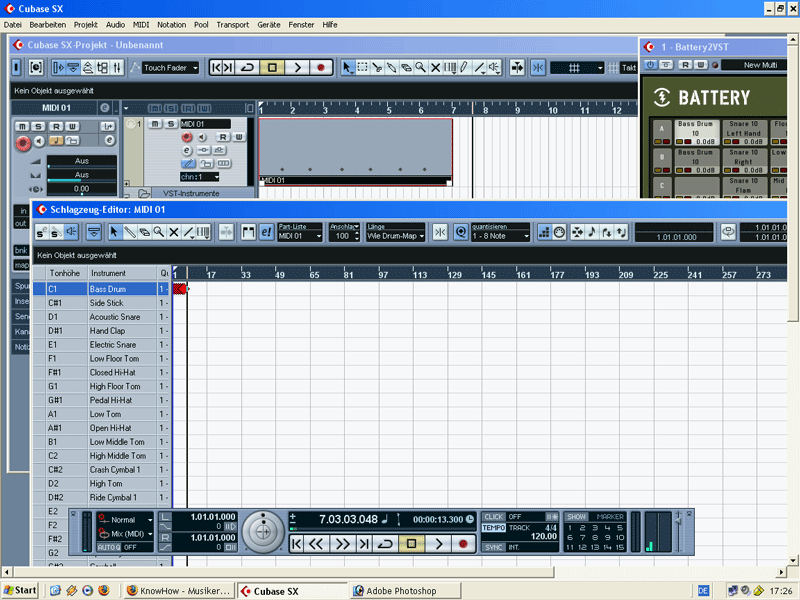
Task: Click the SHOW marker button in transport
Action: tap(577, 517)
